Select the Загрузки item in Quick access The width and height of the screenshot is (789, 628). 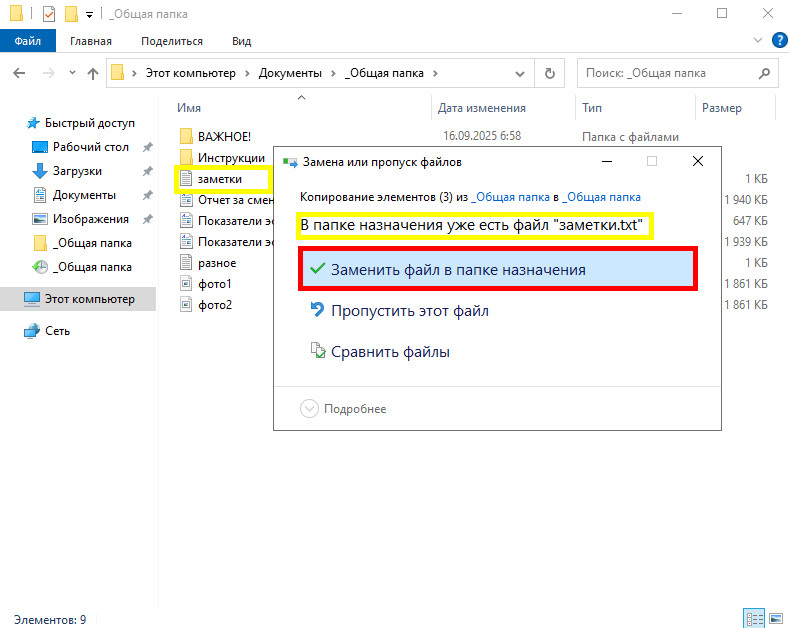coord(77,171)
